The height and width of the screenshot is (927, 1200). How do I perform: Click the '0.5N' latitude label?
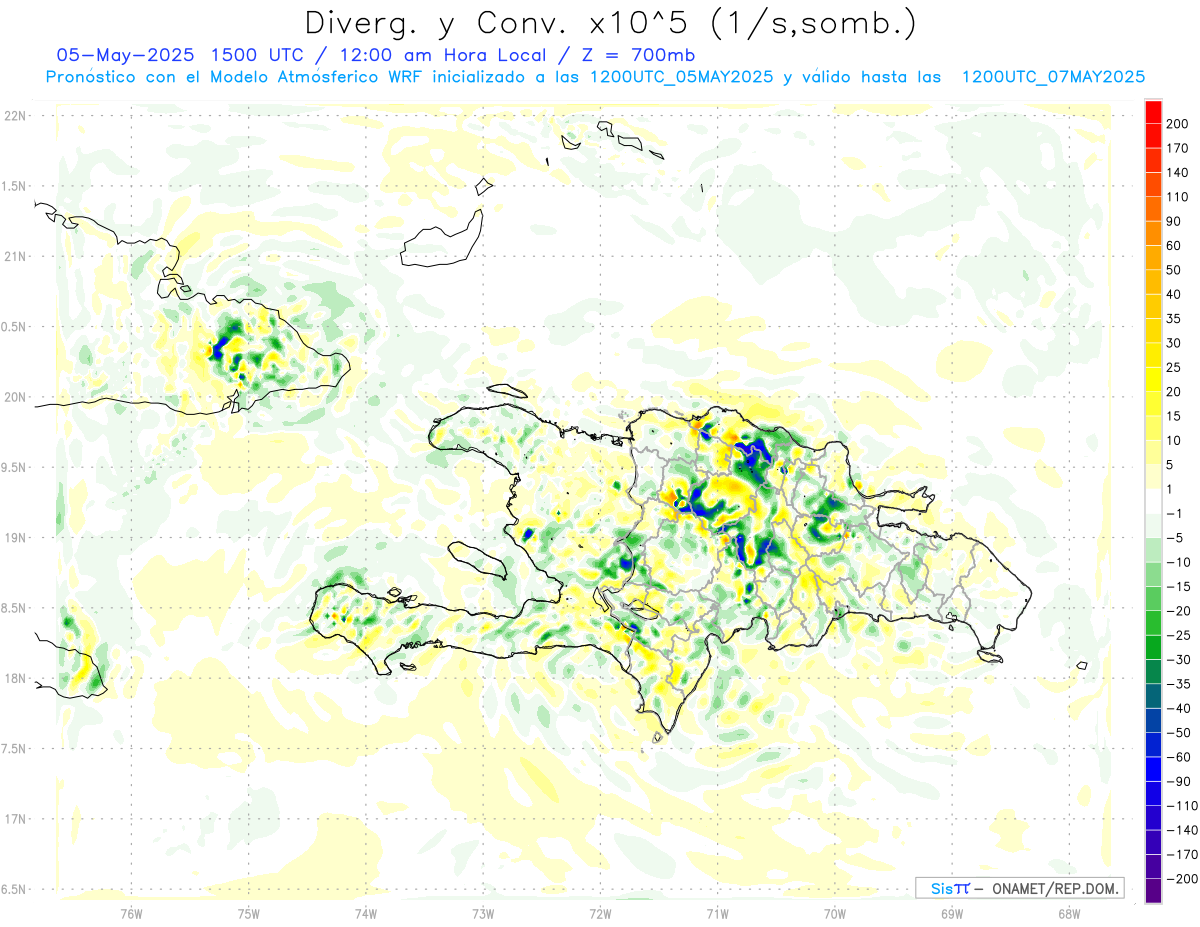click(x=14, y=327)
